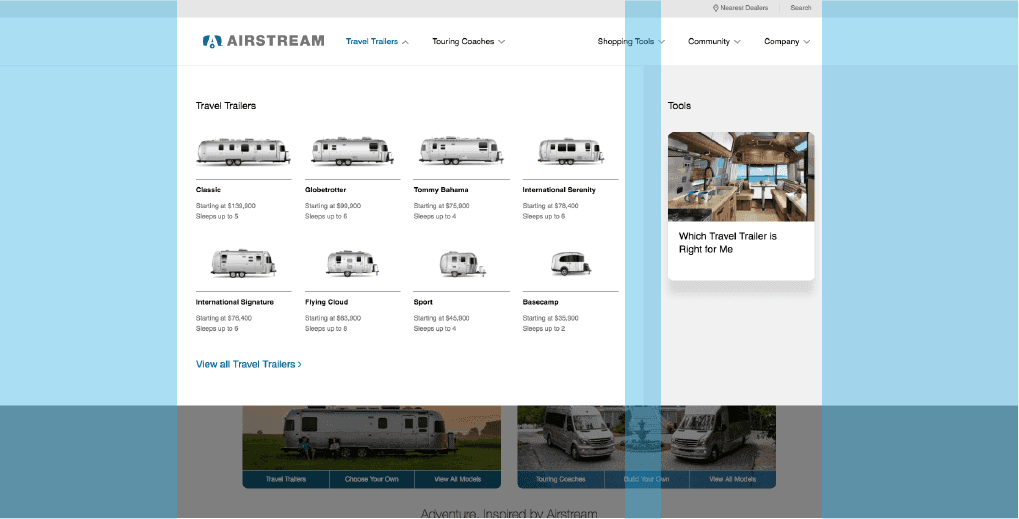
Task: Click the chevron beside Community
Action: point(737,42)
